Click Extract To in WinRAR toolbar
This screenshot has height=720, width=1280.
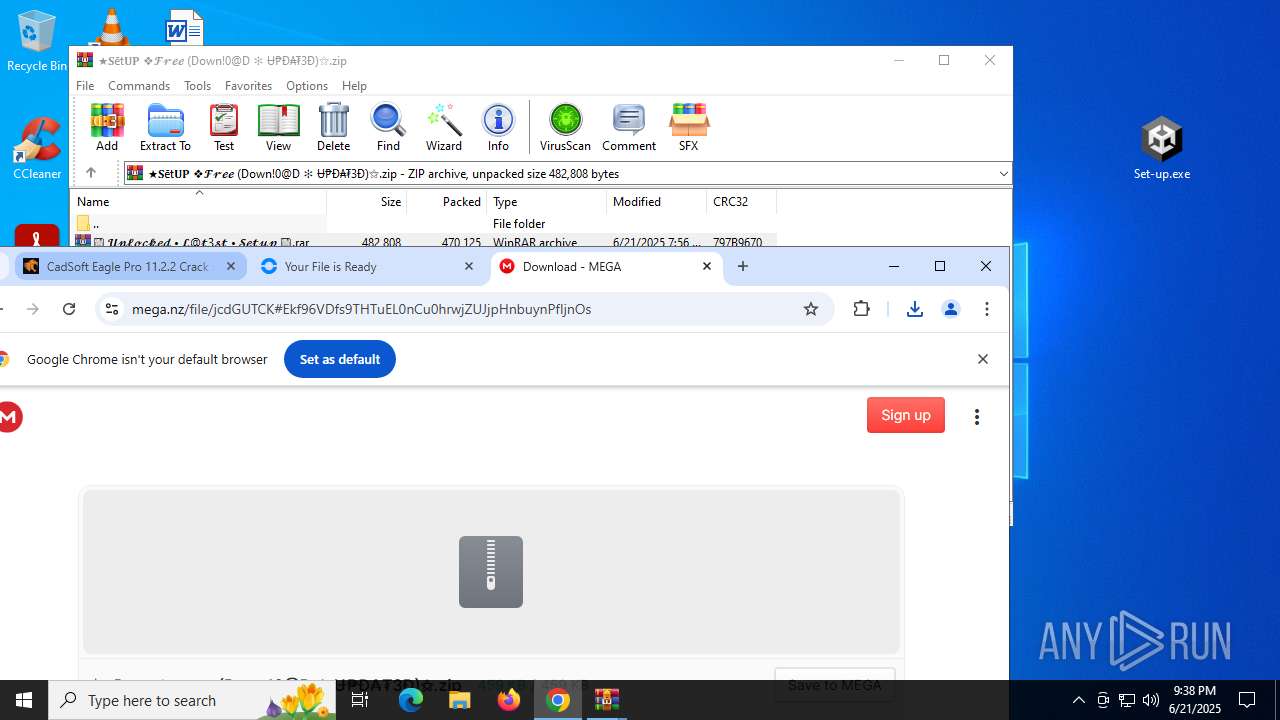[x=165, y=127]
